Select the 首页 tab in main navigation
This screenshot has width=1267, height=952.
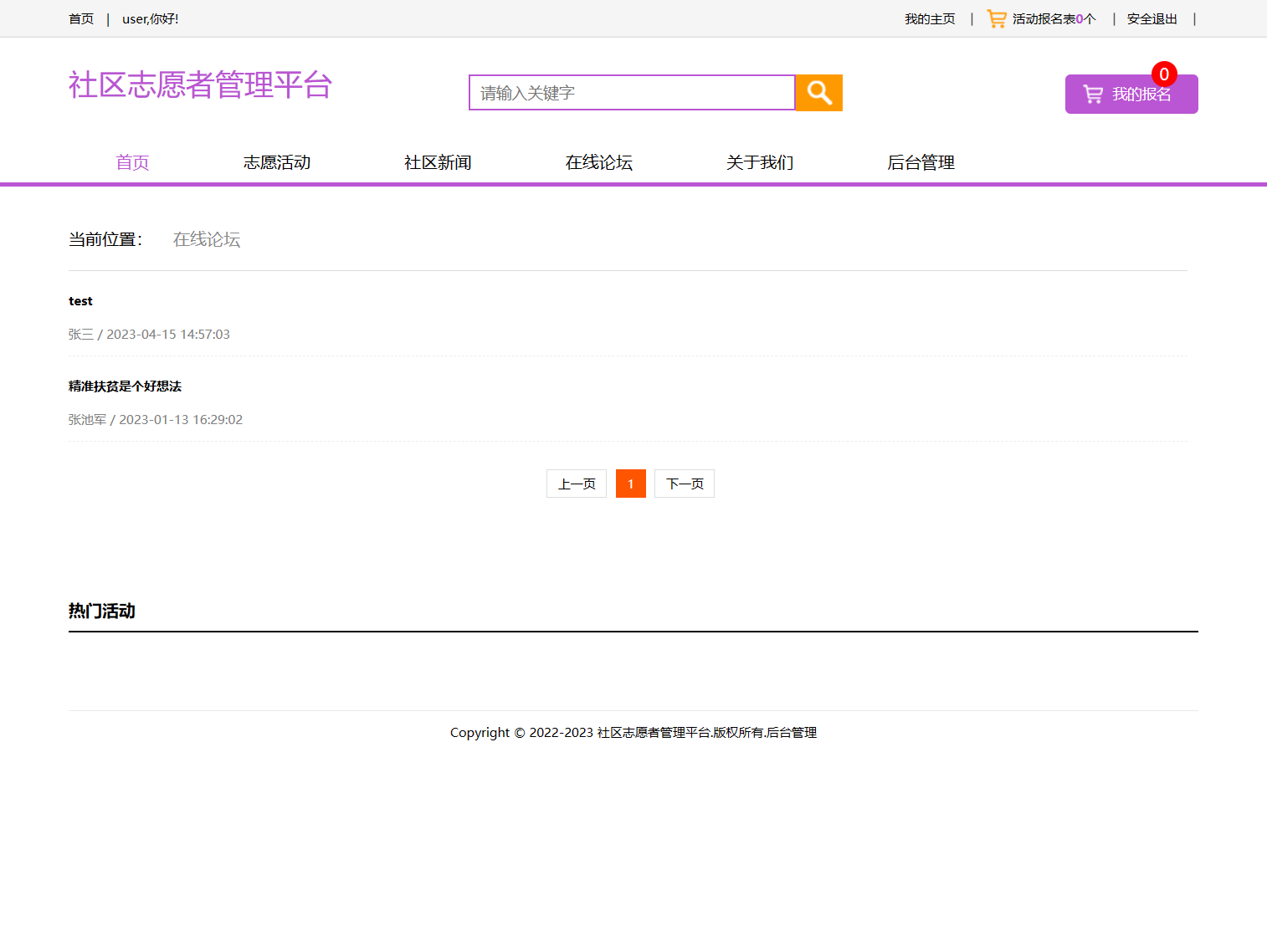pos(131,162)
